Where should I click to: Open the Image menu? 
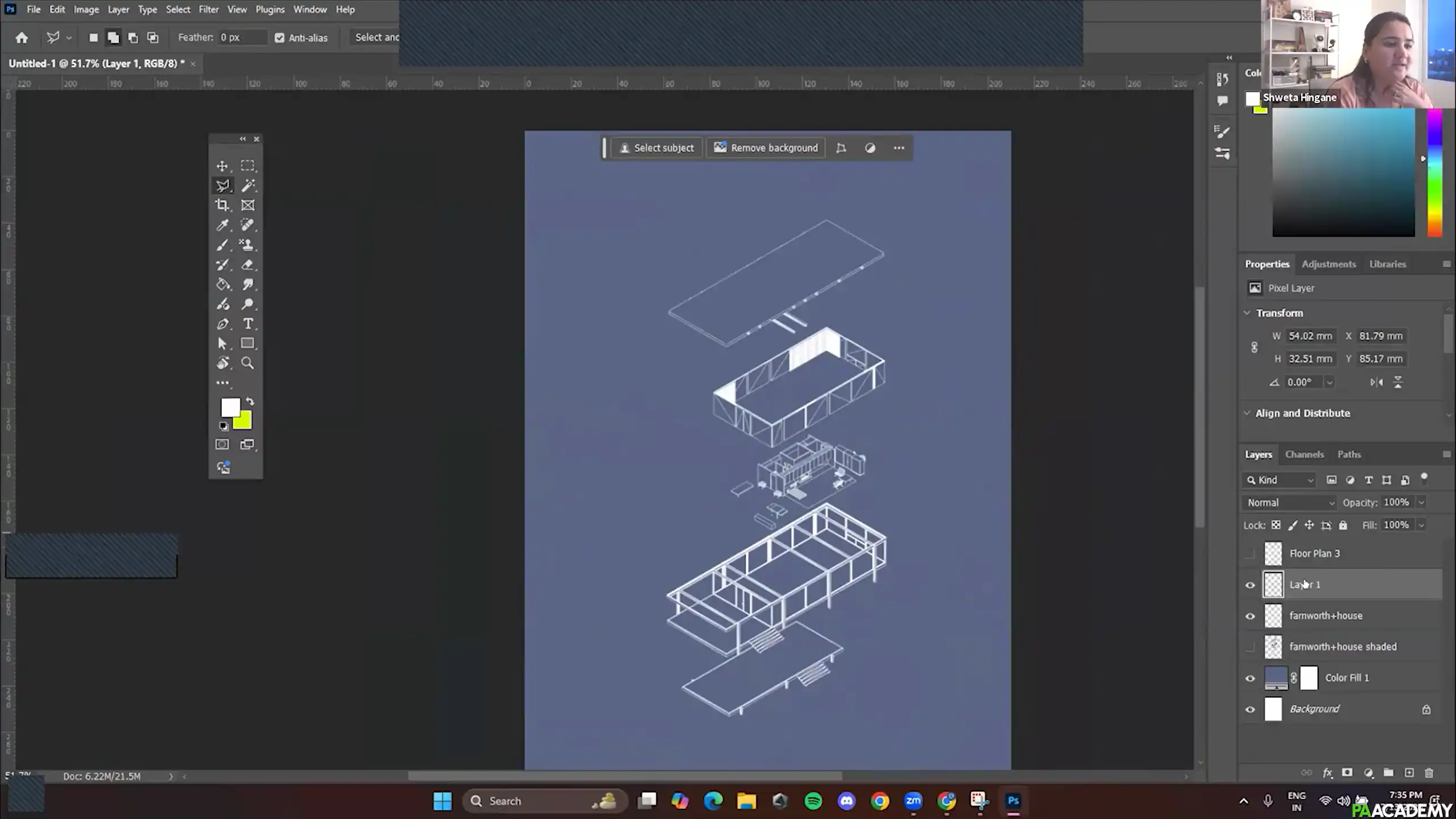coord(86,10)
